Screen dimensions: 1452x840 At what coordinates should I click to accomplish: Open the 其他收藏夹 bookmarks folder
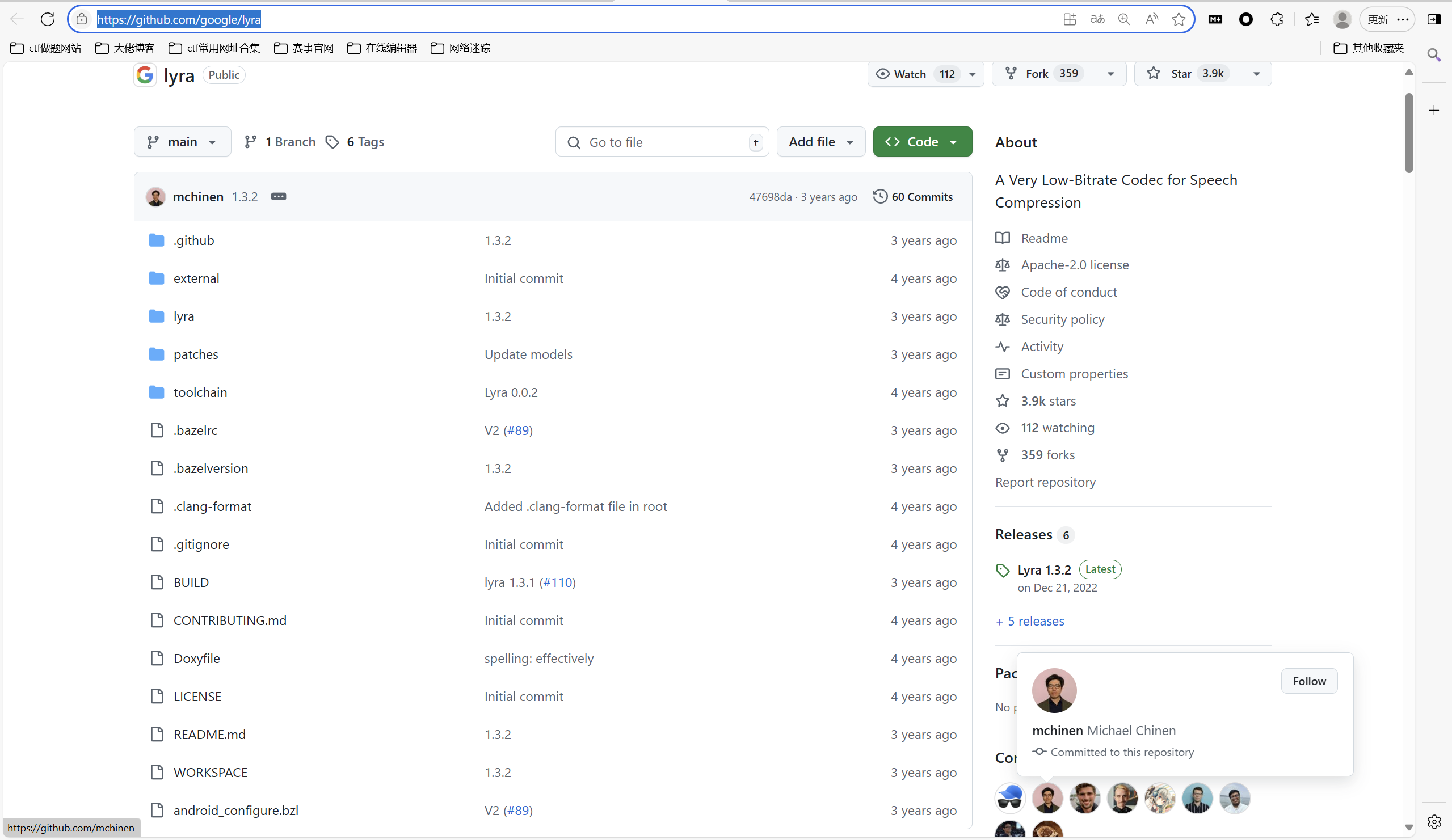click(1369, 48)
